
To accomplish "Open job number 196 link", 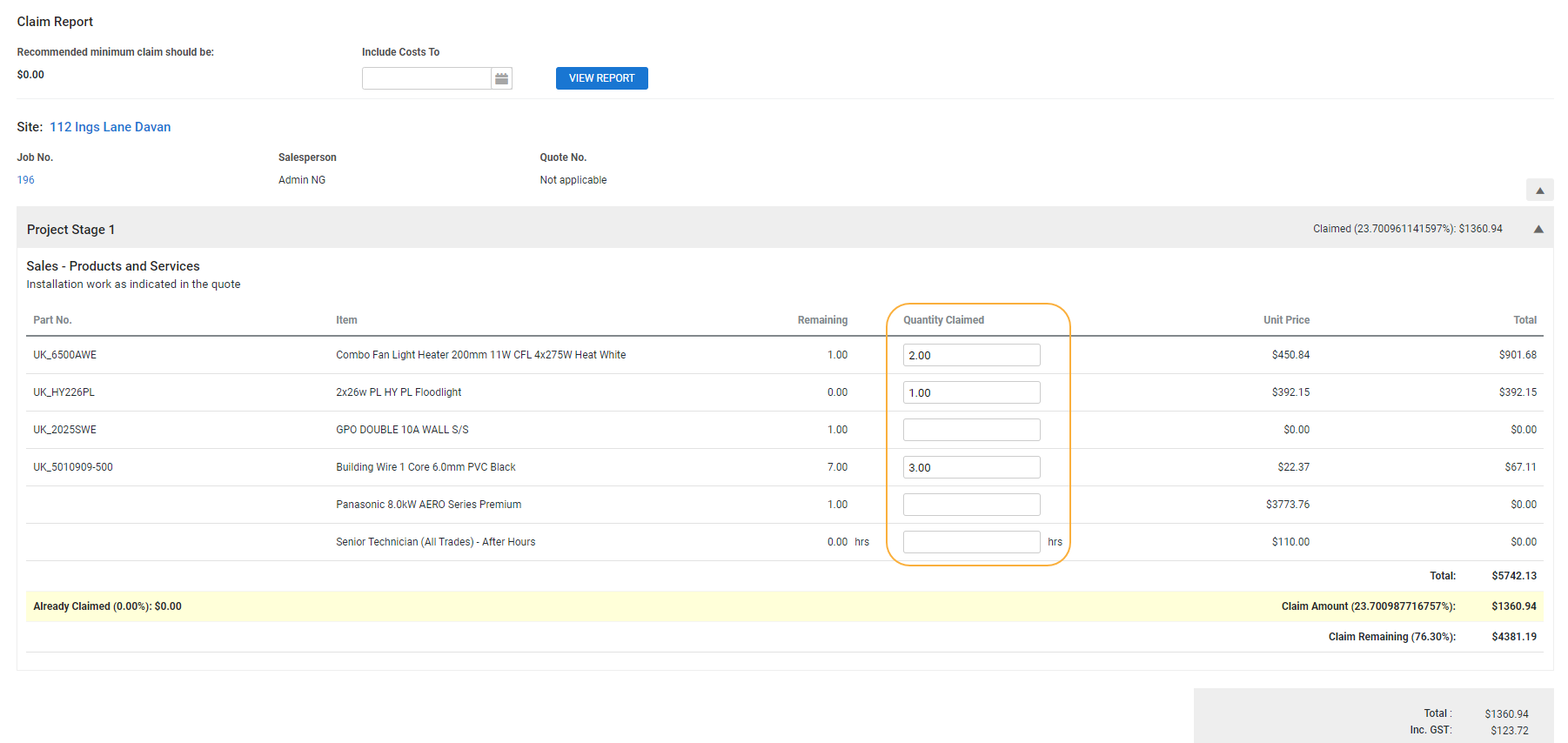I will pyautogui.click(x=26, y=180).
